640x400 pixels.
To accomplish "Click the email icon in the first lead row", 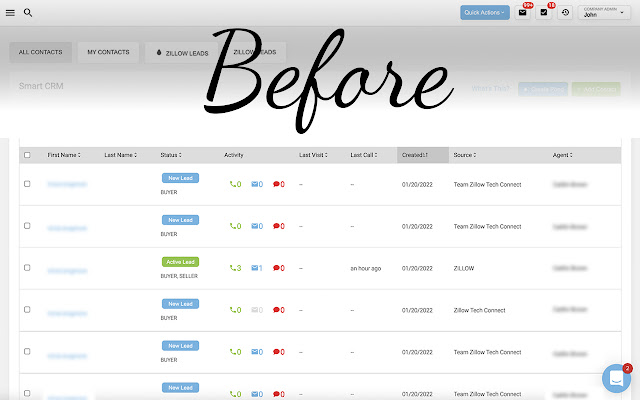I will click(x=257, y=184).
